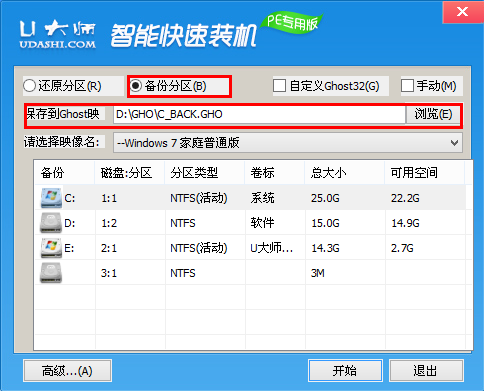Close the window with red X
484x391 pixels.
[463, 12]
